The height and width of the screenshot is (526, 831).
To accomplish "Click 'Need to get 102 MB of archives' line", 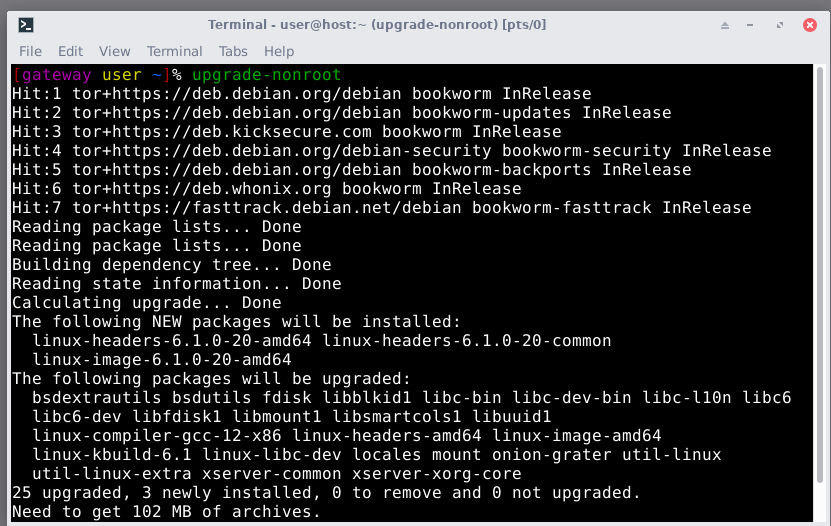I will click(x=166, y=512).
